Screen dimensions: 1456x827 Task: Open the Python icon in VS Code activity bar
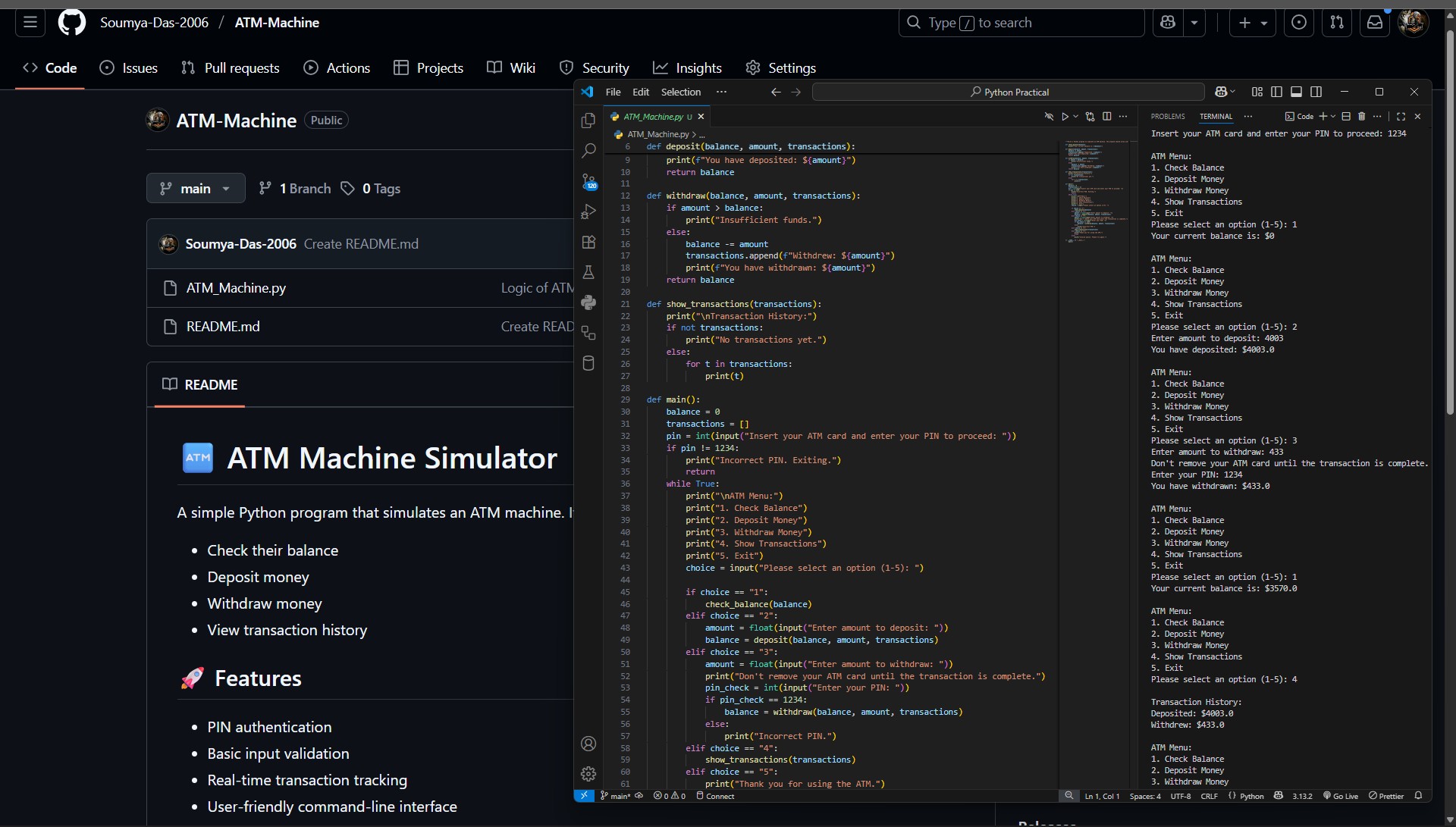point(588,302)
